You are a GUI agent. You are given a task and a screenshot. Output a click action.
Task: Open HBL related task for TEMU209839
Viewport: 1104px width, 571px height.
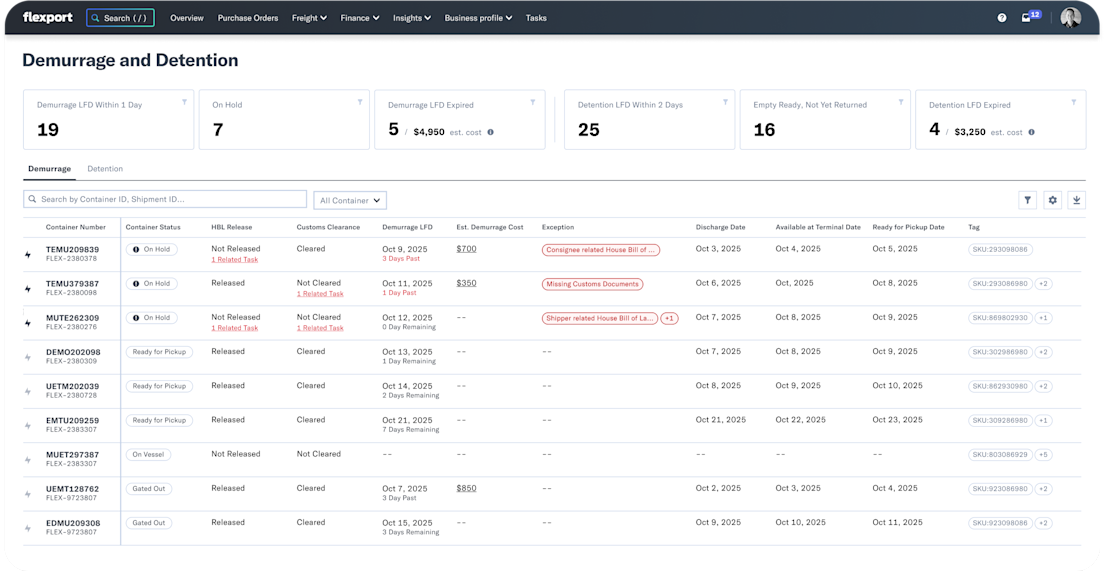coord(234,260)
